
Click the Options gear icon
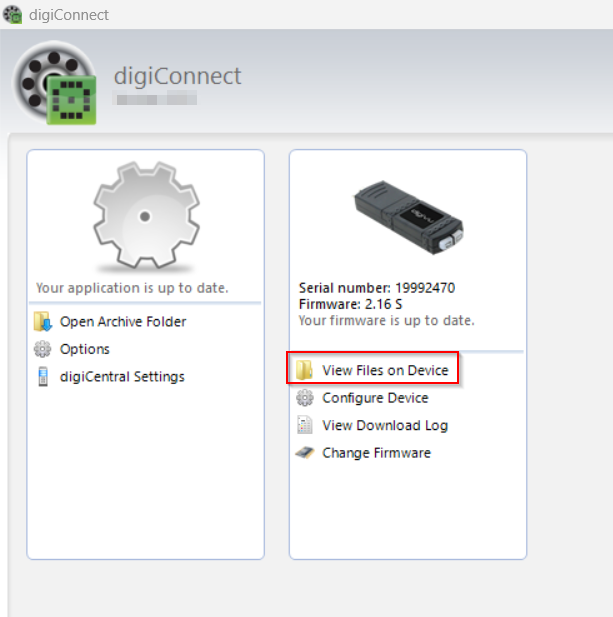click(x=42, y=349)
